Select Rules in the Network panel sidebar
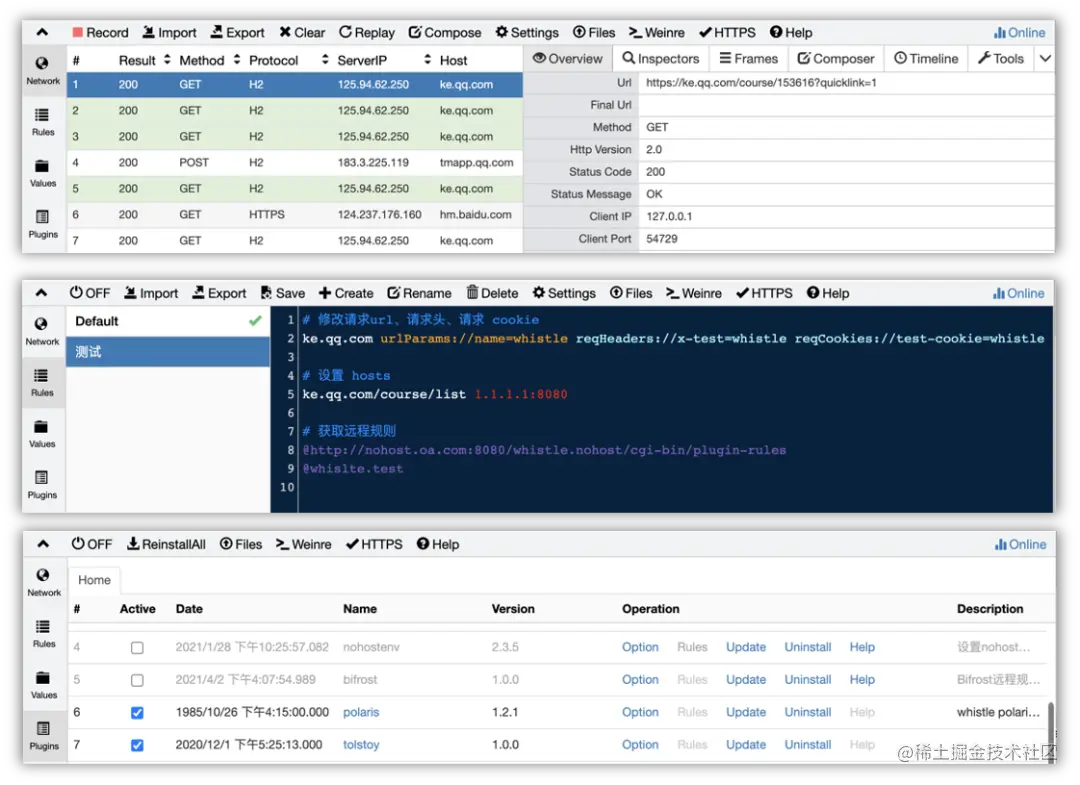Image resolution: width=1080 pixels, height=785 pixels. click(x=43, y=122)
